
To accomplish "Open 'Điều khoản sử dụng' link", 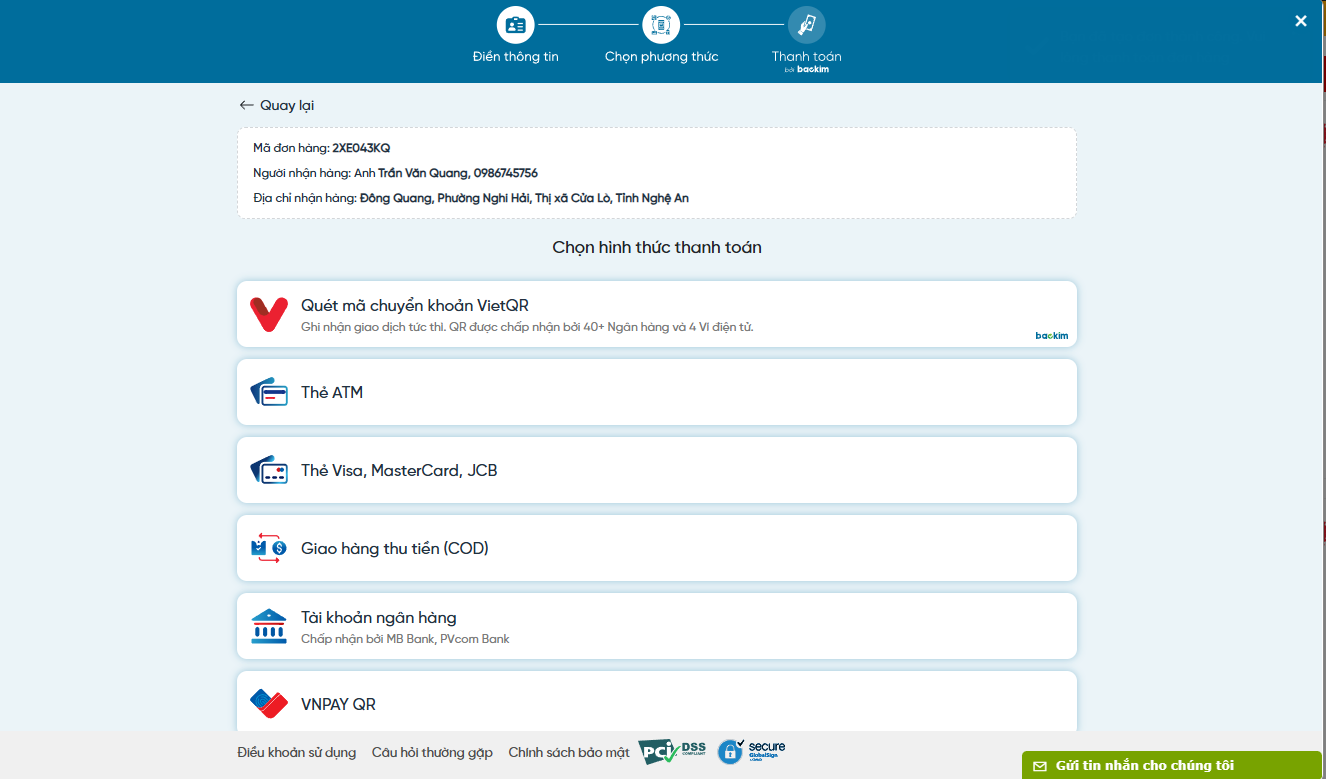I will tap(297, 752).
